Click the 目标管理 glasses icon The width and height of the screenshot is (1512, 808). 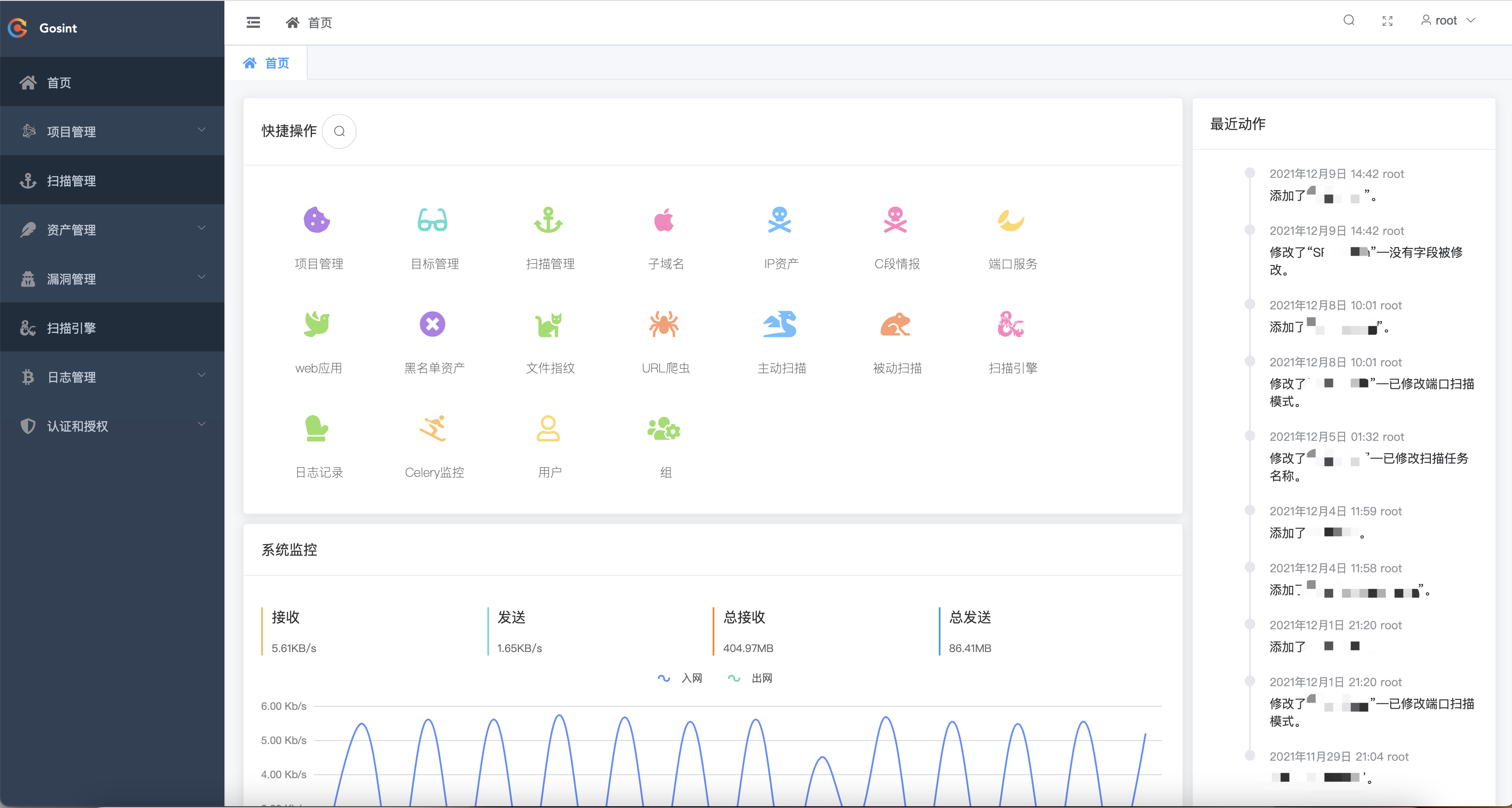coord(433,221)
